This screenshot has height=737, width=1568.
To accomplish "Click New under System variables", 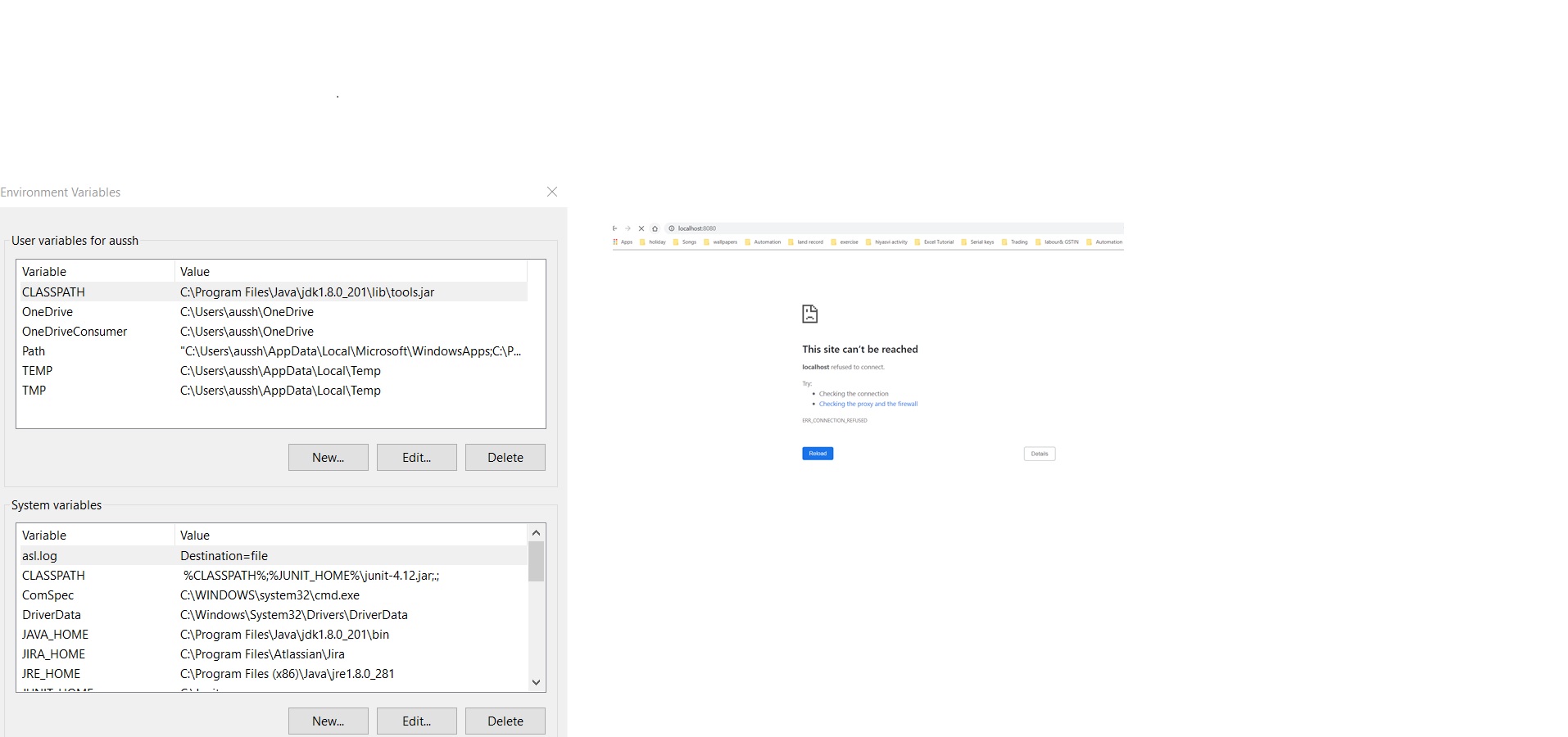I will [329, 721].
